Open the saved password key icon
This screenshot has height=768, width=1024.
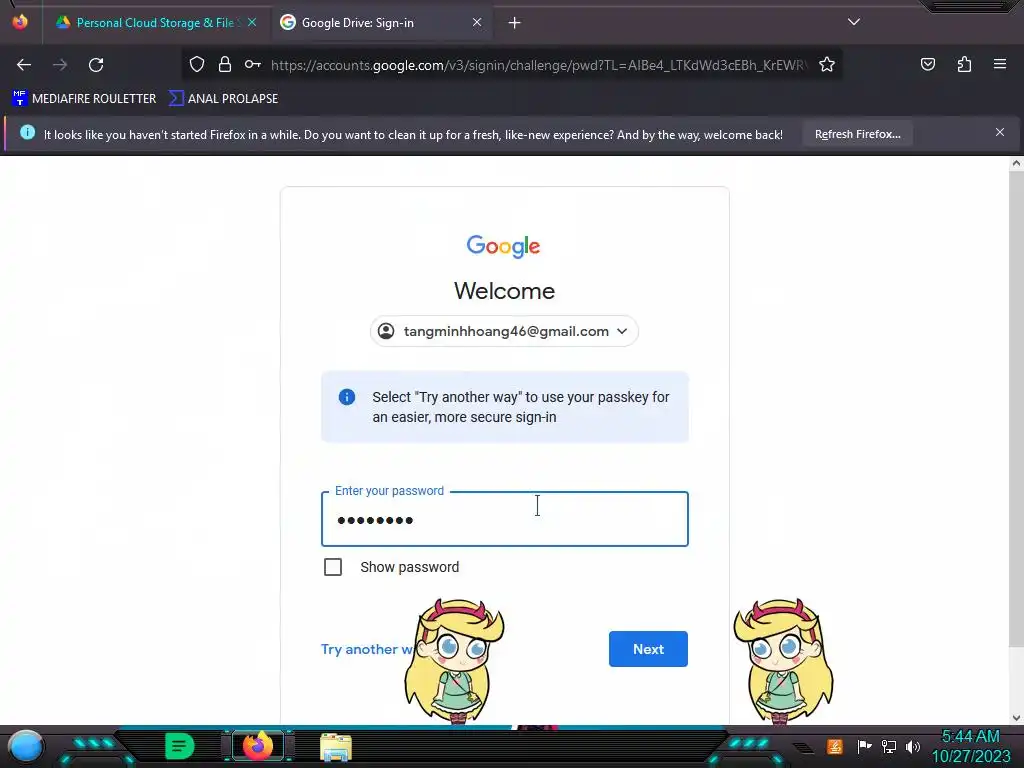click(253, 65)
